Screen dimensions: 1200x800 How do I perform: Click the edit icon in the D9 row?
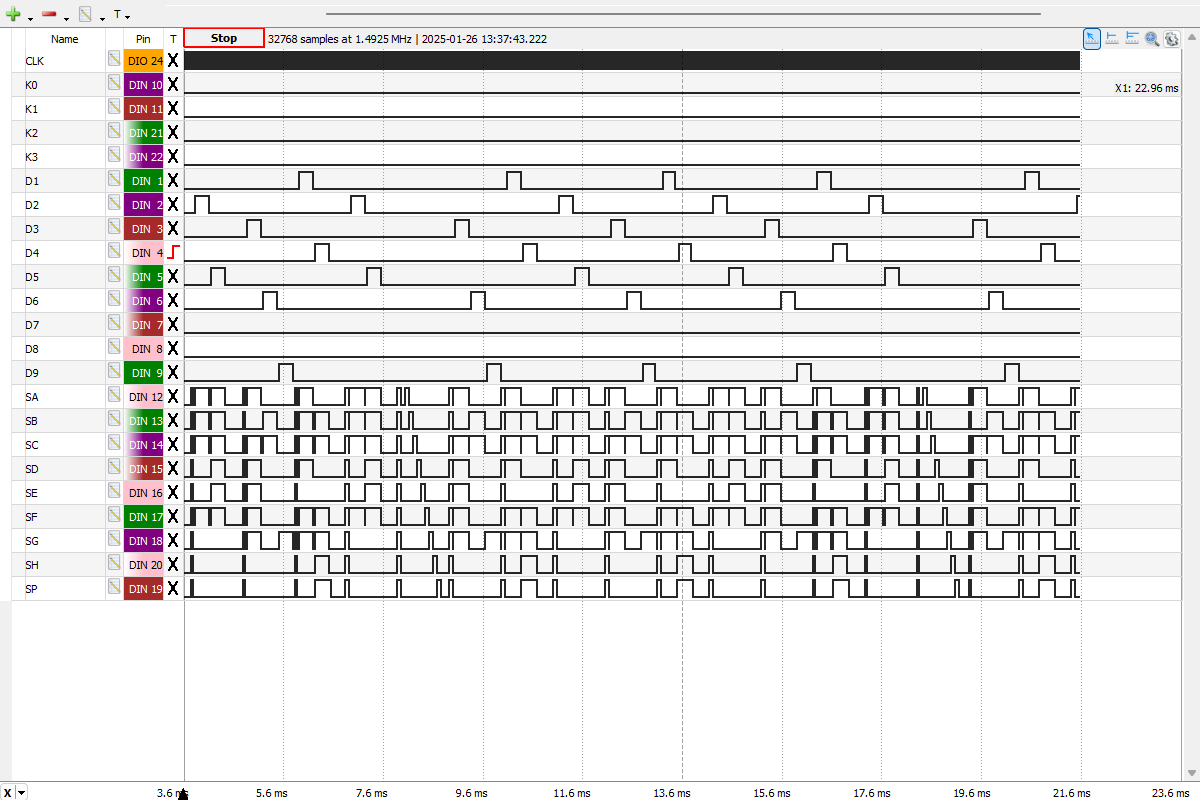click(x=115, y=372)
